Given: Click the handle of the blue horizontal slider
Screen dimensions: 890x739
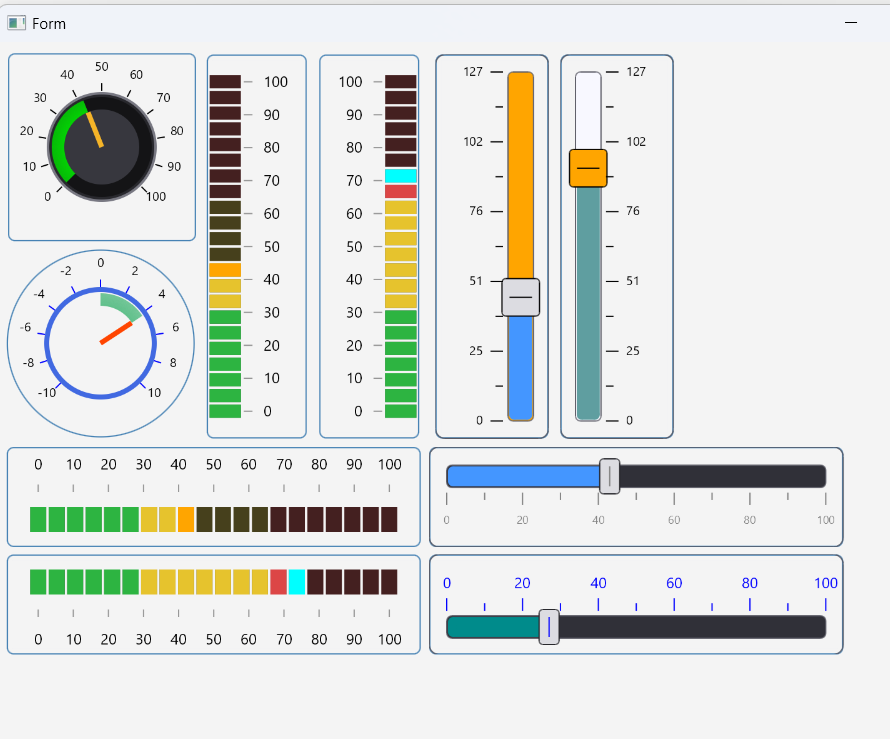Looking at the screenshot, I should tap(610, 477).
